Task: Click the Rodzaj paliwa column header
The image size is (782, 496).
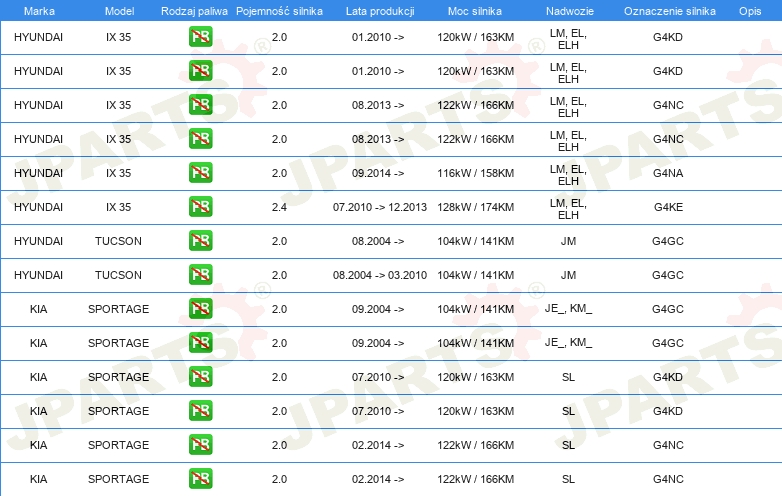Action: (194, 10)
